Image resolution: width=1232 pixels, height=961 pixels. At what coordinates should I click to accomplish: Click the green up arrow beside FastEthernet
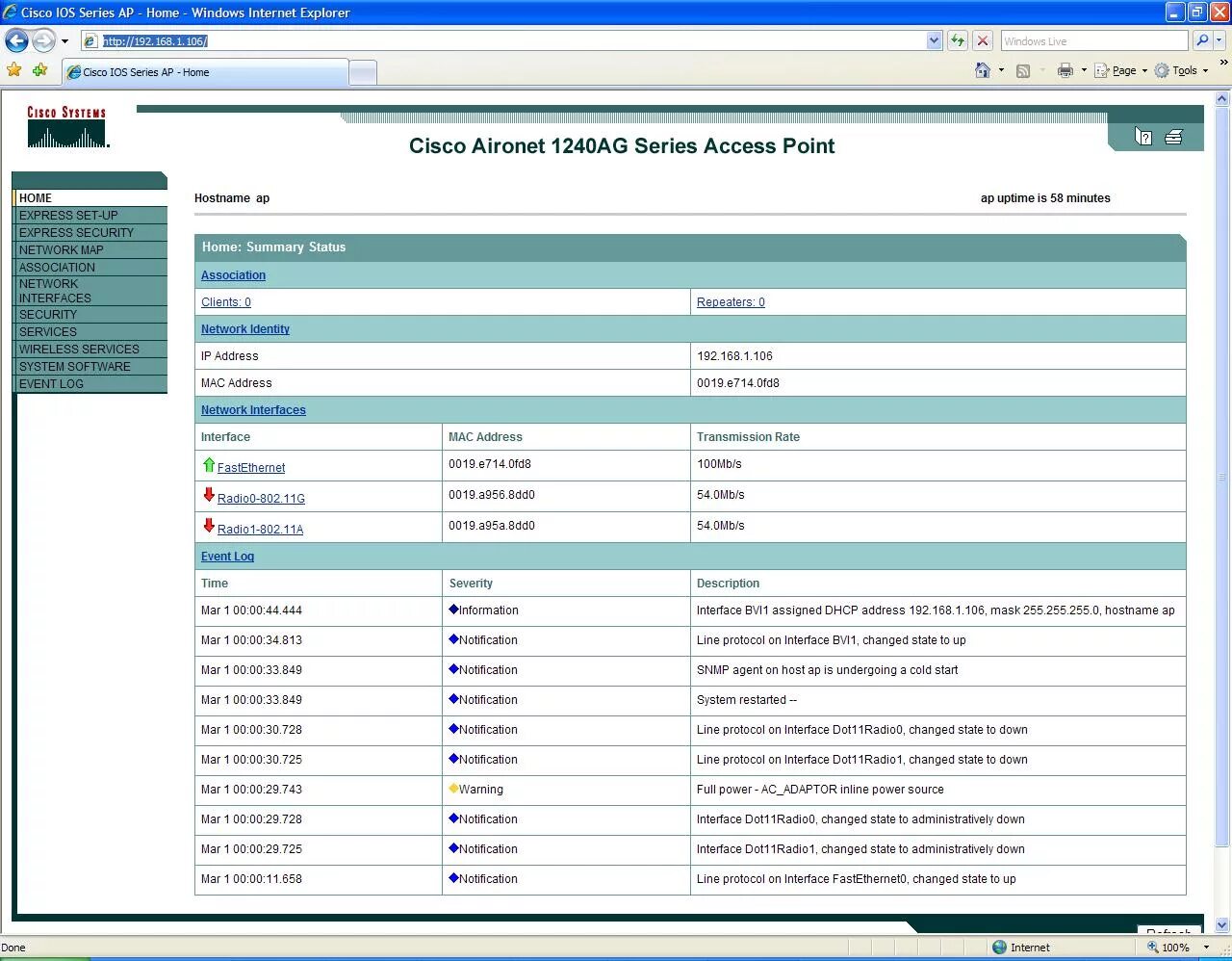[x=209, y=465]
